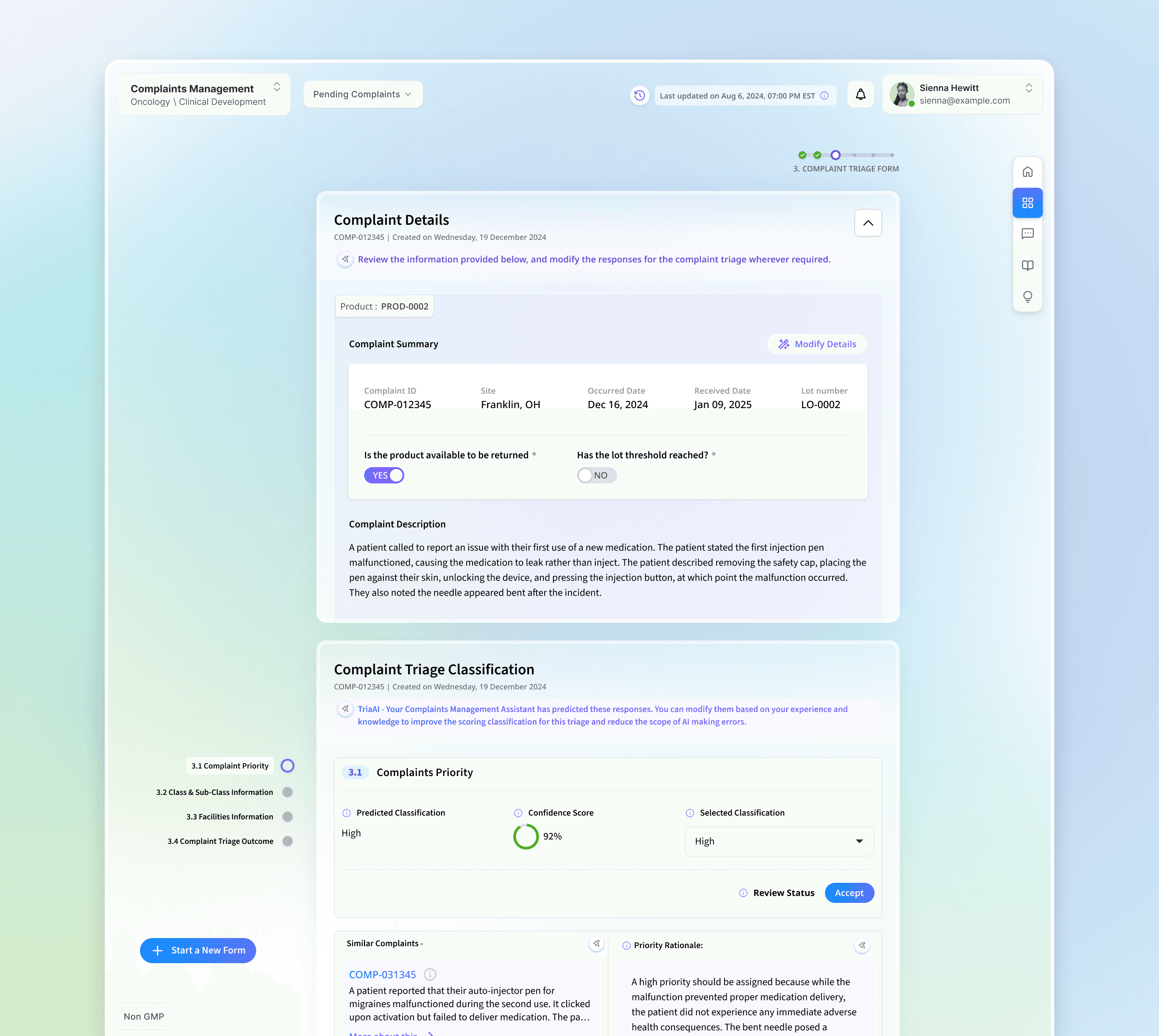Toggle the lot threshold reached switch
Image resolution: width=1159 pixels, height=1036 pixels.
coord(596,476)
